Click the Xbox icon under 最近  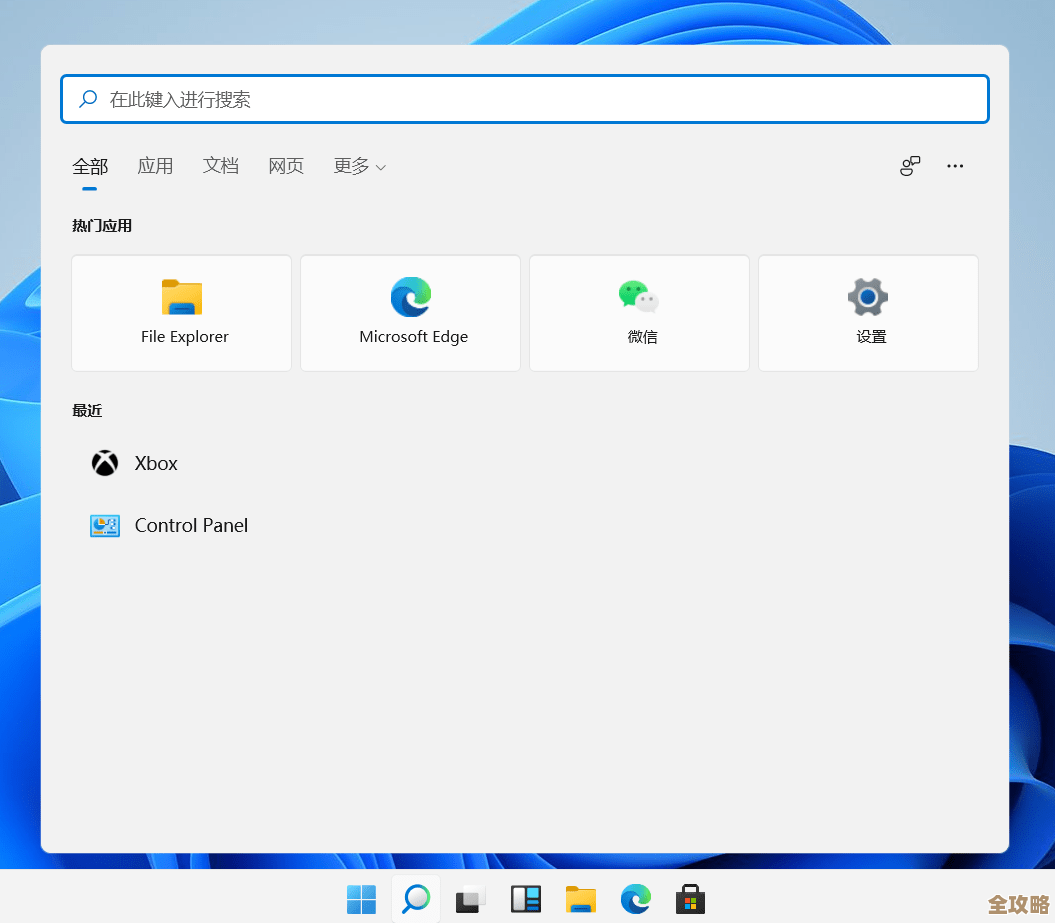(104, 462)
